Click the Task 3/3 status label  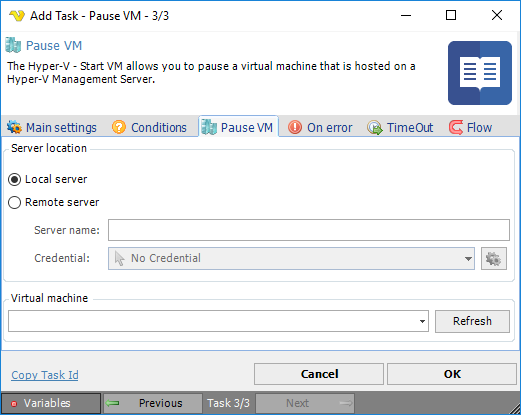pyautogui.click(x=228, y=403)
